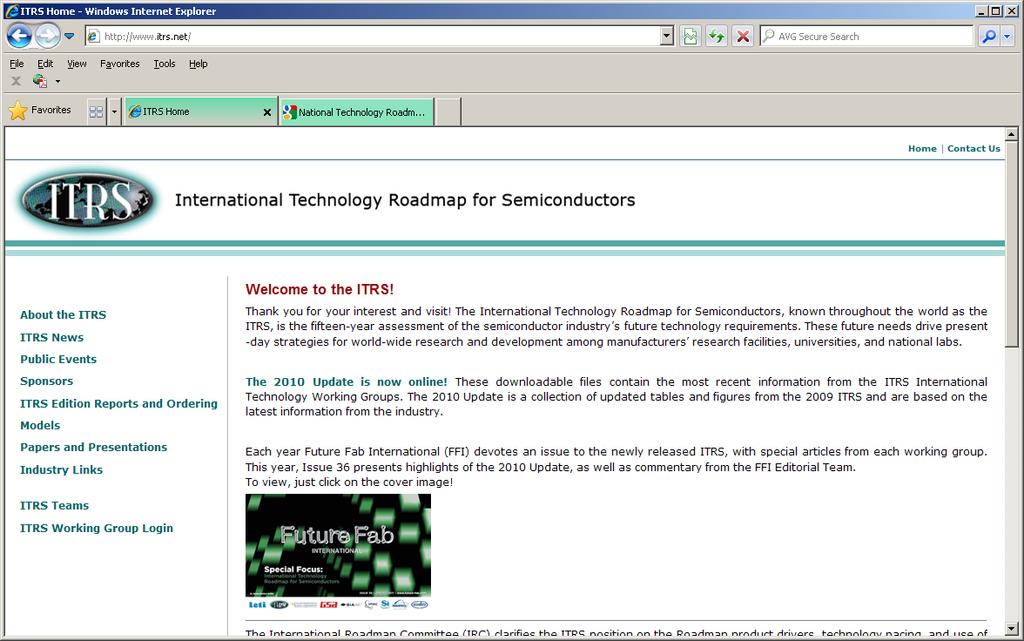Screen dimensions: 1024x641
Task: Click the Quick Tabs grid icon
Action: (x=96, y=112)
